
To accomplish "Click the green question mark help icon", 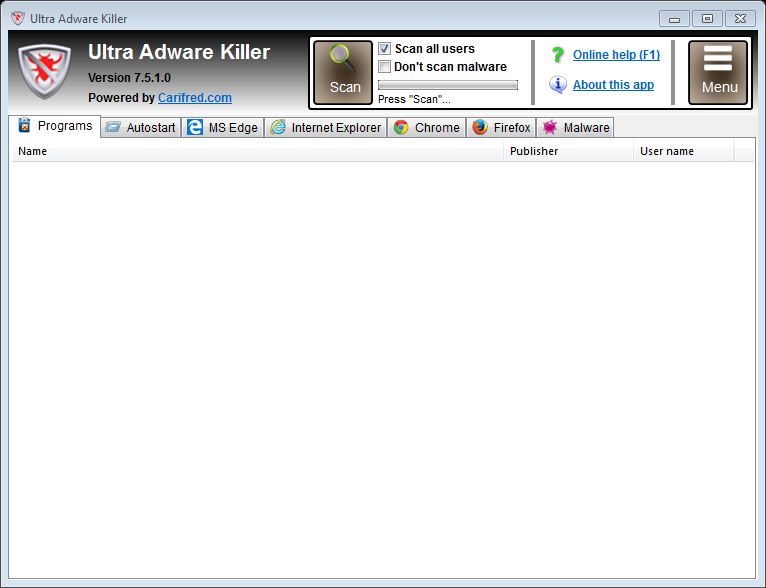I will (x=557, y=55).
